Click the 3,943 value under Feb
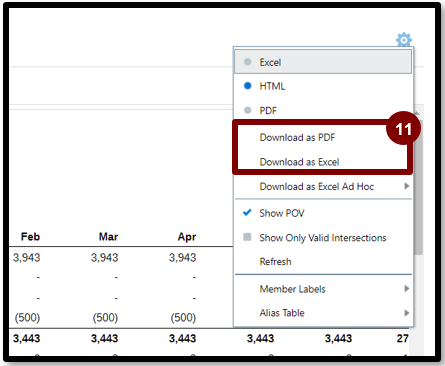The height and width of the screenshot is (366, 445). pos(27,257)
